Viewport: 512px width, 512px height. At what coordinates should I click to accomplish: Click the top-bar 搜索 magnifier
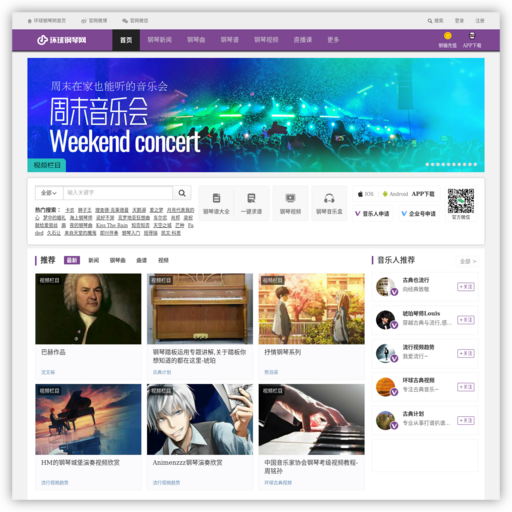[x=430, y=21]
